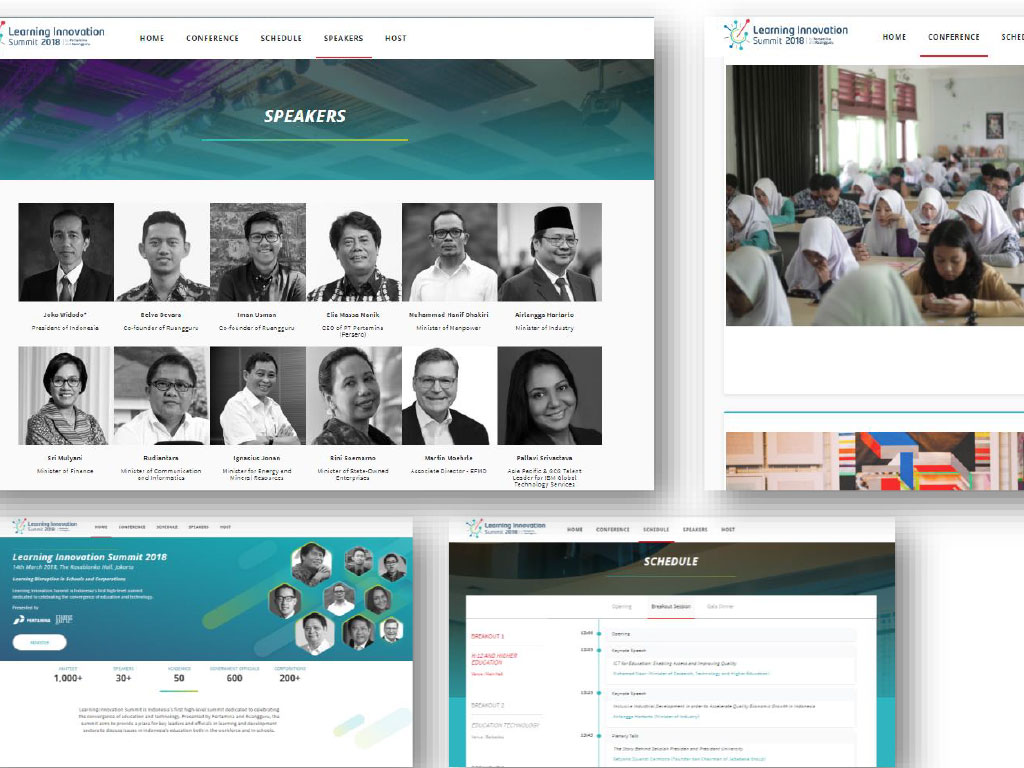This screenshot has width=1024, height=768.
Task: Click the Pertamina logo on the home banner
Action: 31,619
